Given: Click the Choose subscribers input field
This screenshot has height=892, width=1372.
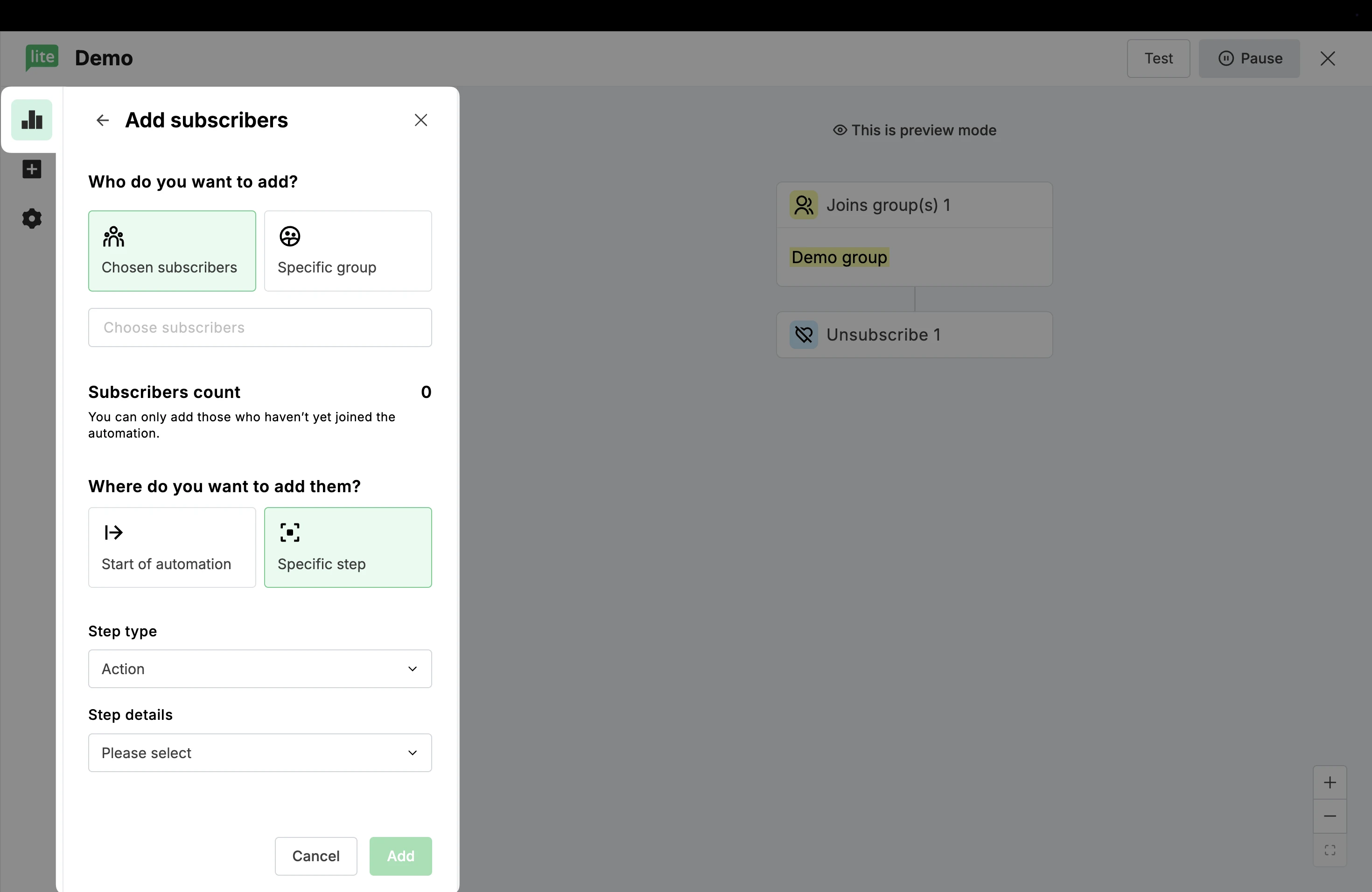Looking at the screenshot, I should 259,328.
